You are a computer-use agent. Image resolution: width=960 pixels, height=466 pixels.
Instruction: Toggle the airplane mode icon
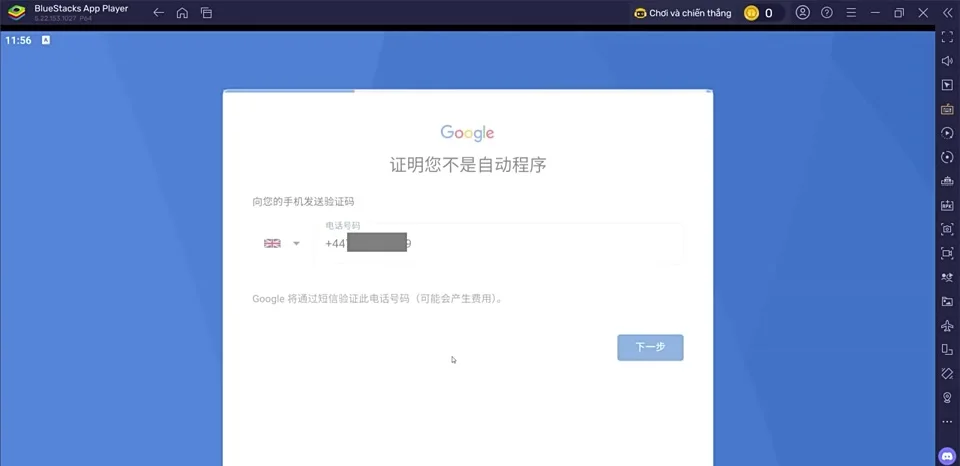(947, 325)
